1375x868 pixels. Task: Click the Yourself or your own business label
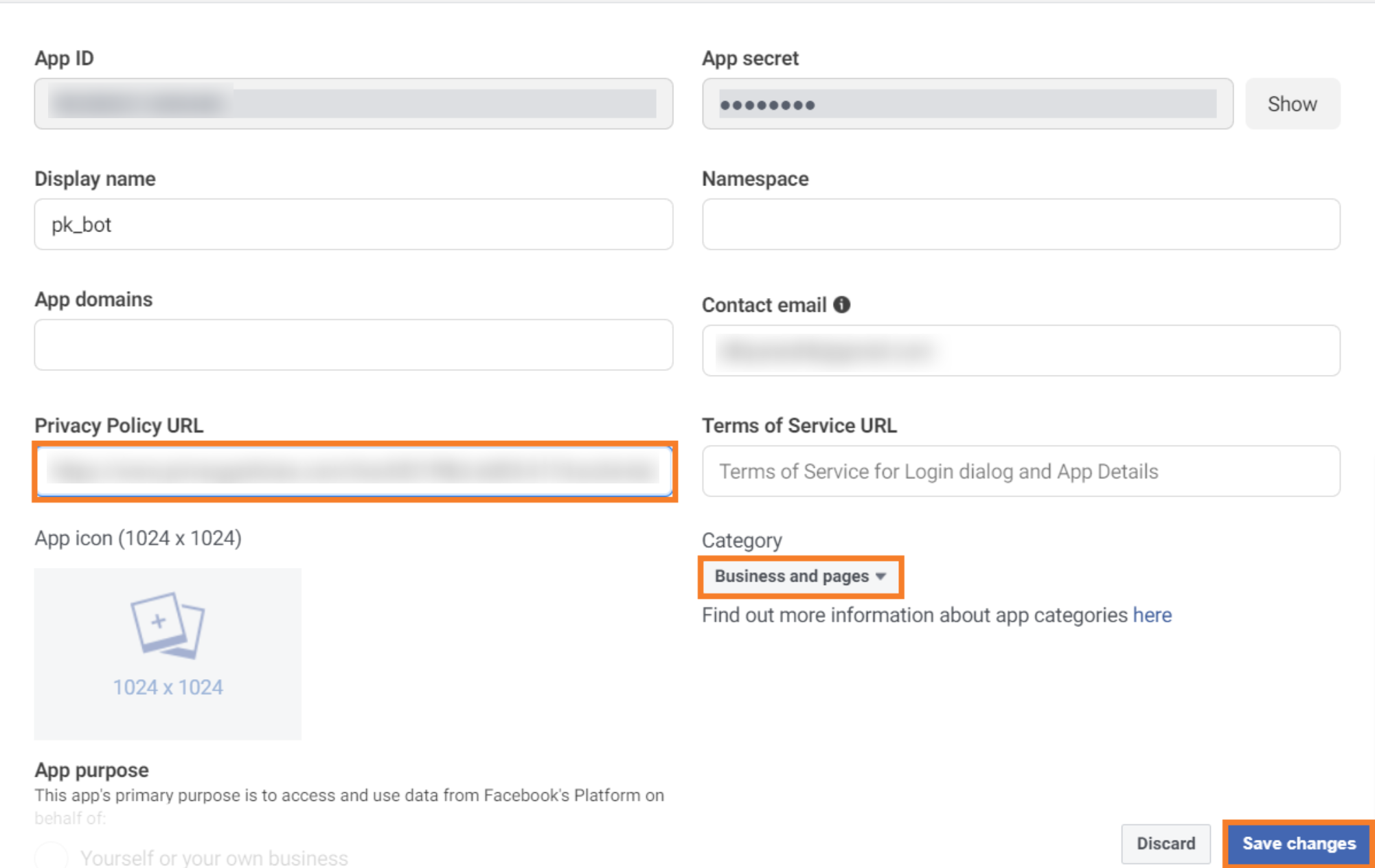click(x=214, y=858)
